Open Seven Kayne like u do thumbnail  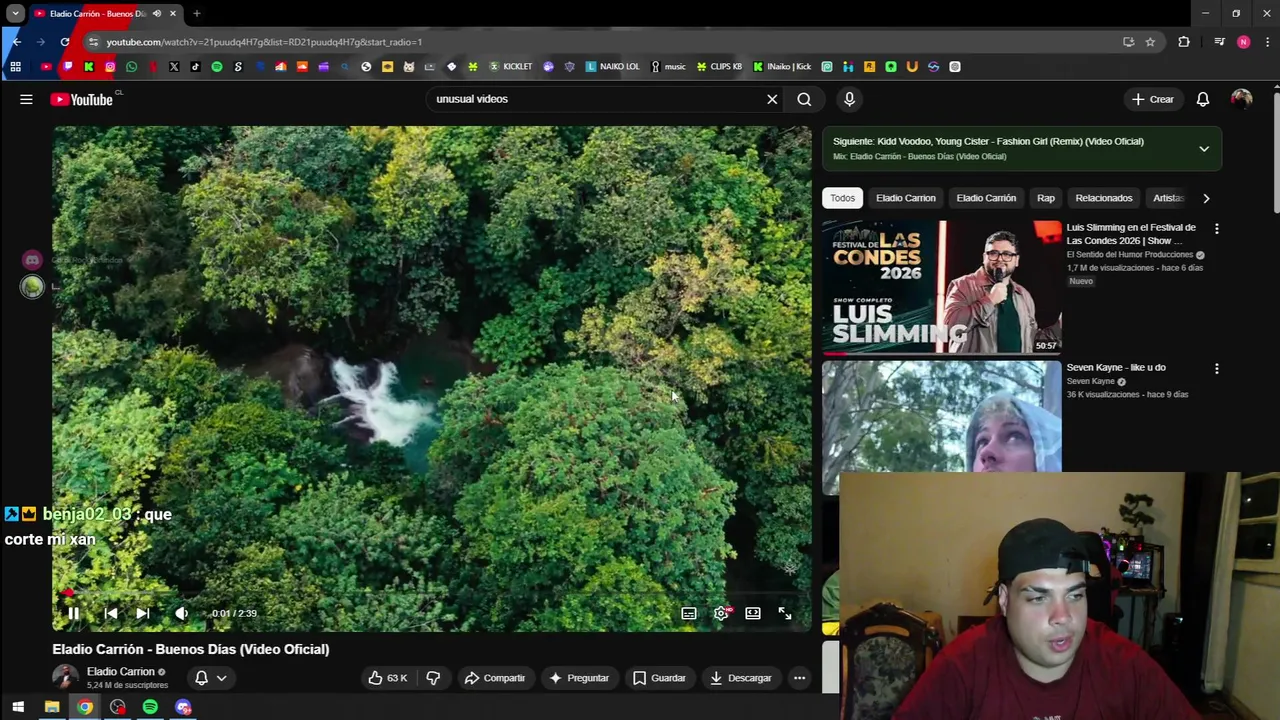point(942,416)
